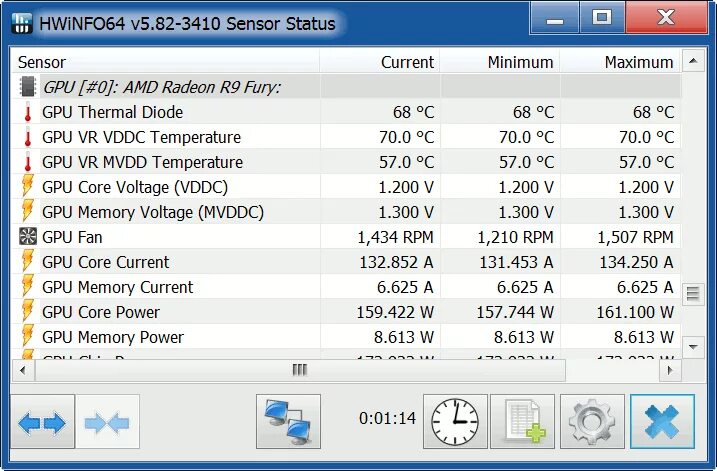The image size is (717, 471).
Task: Select the Minimum column header
Action: [x=500, y=62]
